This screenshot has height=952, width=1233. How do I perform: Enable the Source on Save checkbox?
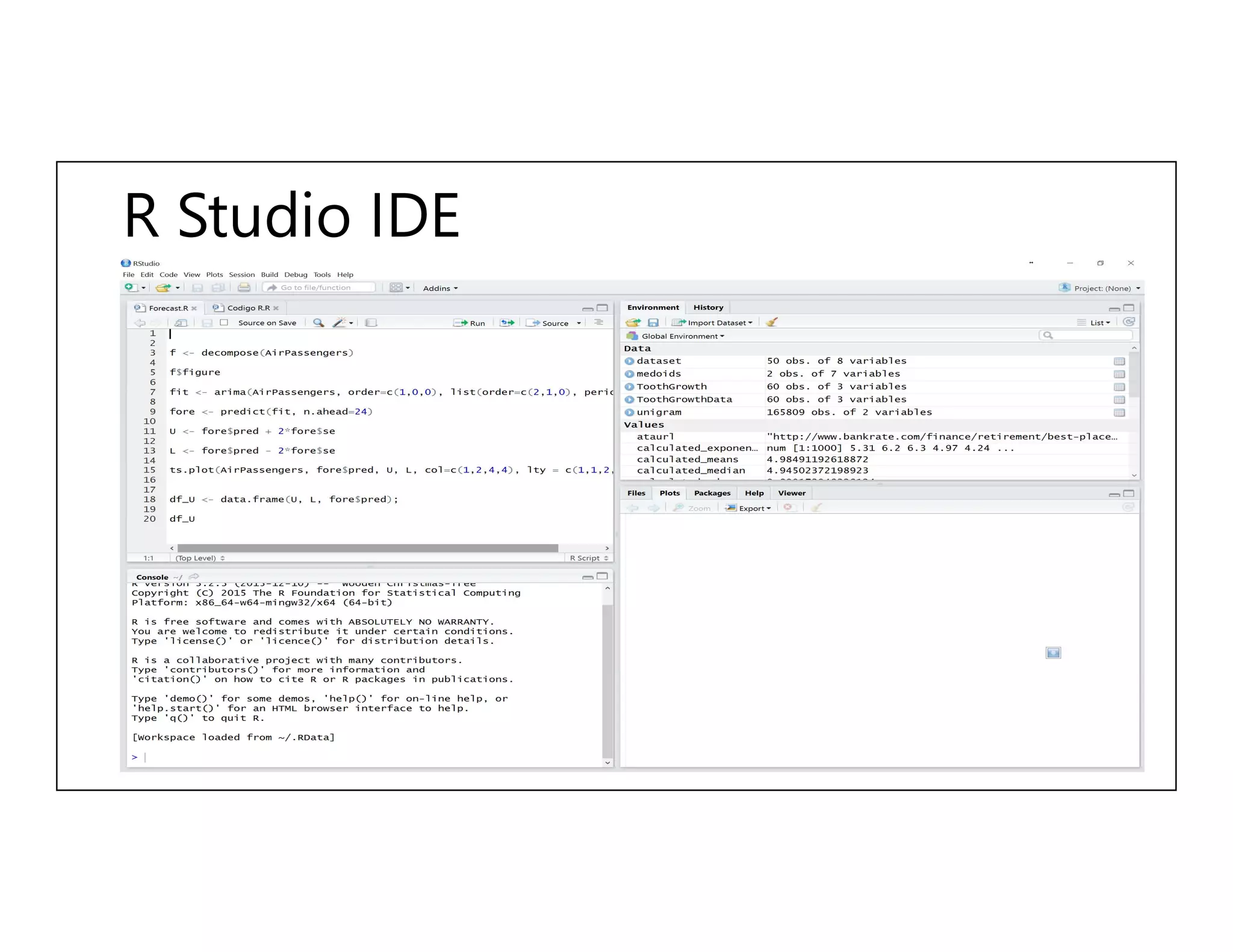224,323
